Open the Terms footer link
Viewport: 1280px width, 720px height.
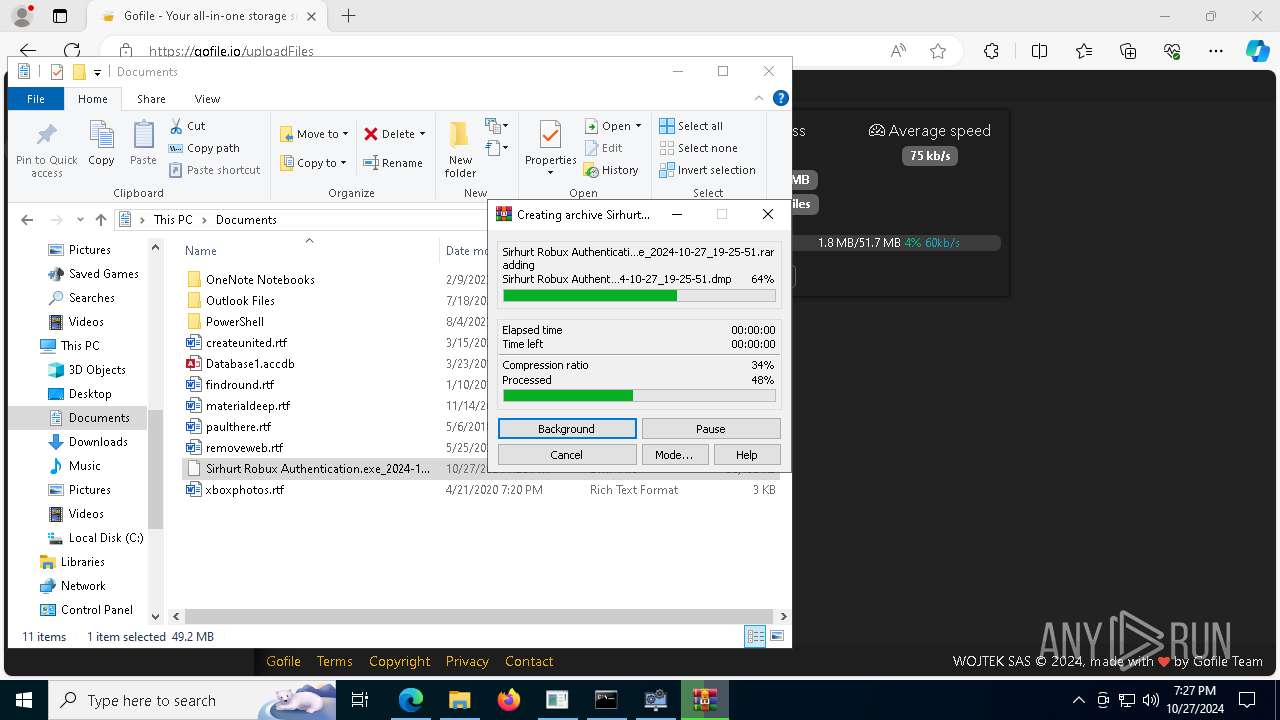[x=334, y=661]
